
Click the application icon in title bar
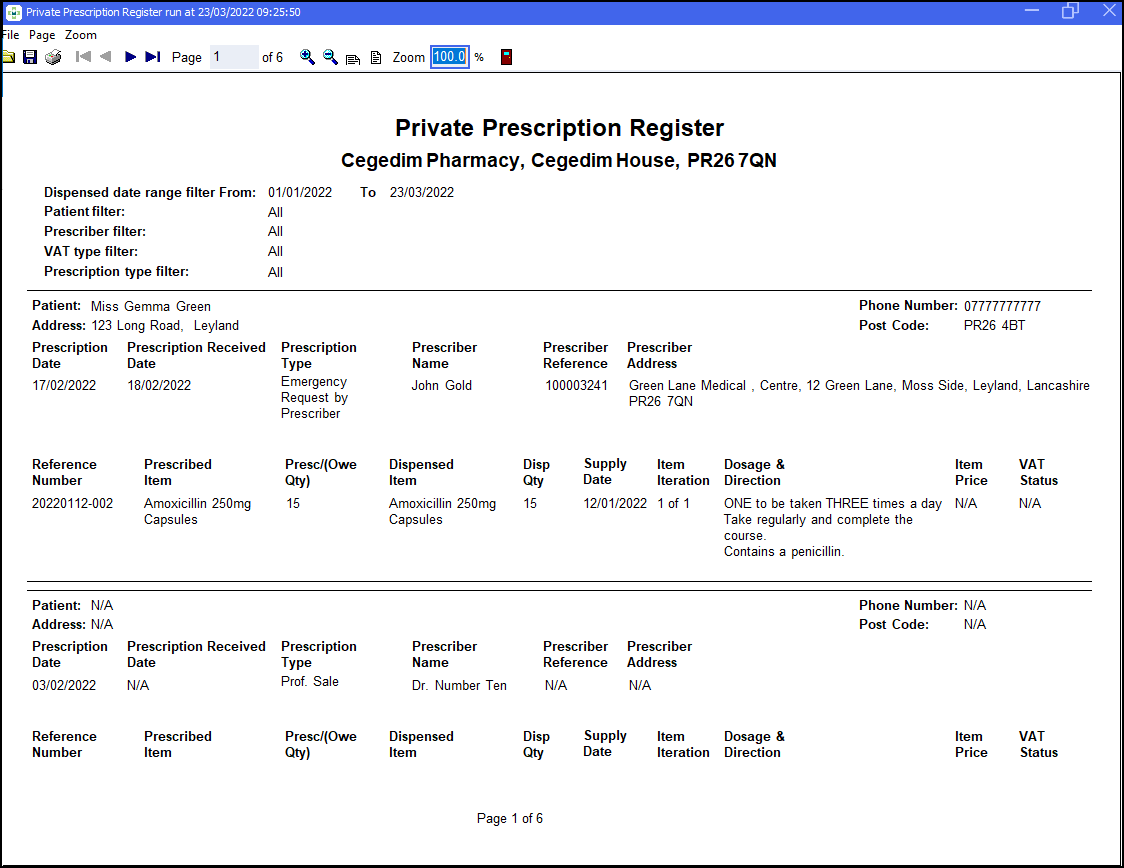coord(15,12)
